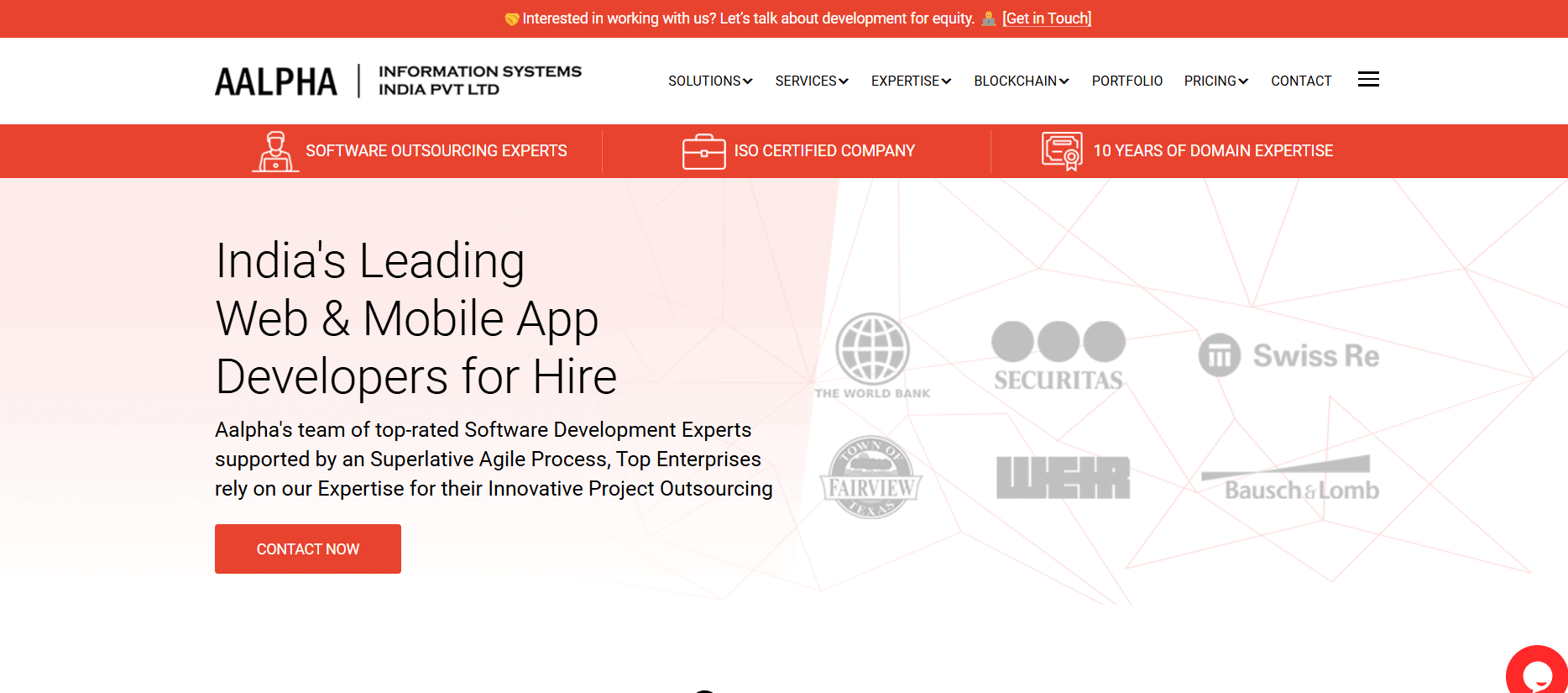Expand the Solutions dropdown menu
The image size is (1568, 693).
(710, 81)
